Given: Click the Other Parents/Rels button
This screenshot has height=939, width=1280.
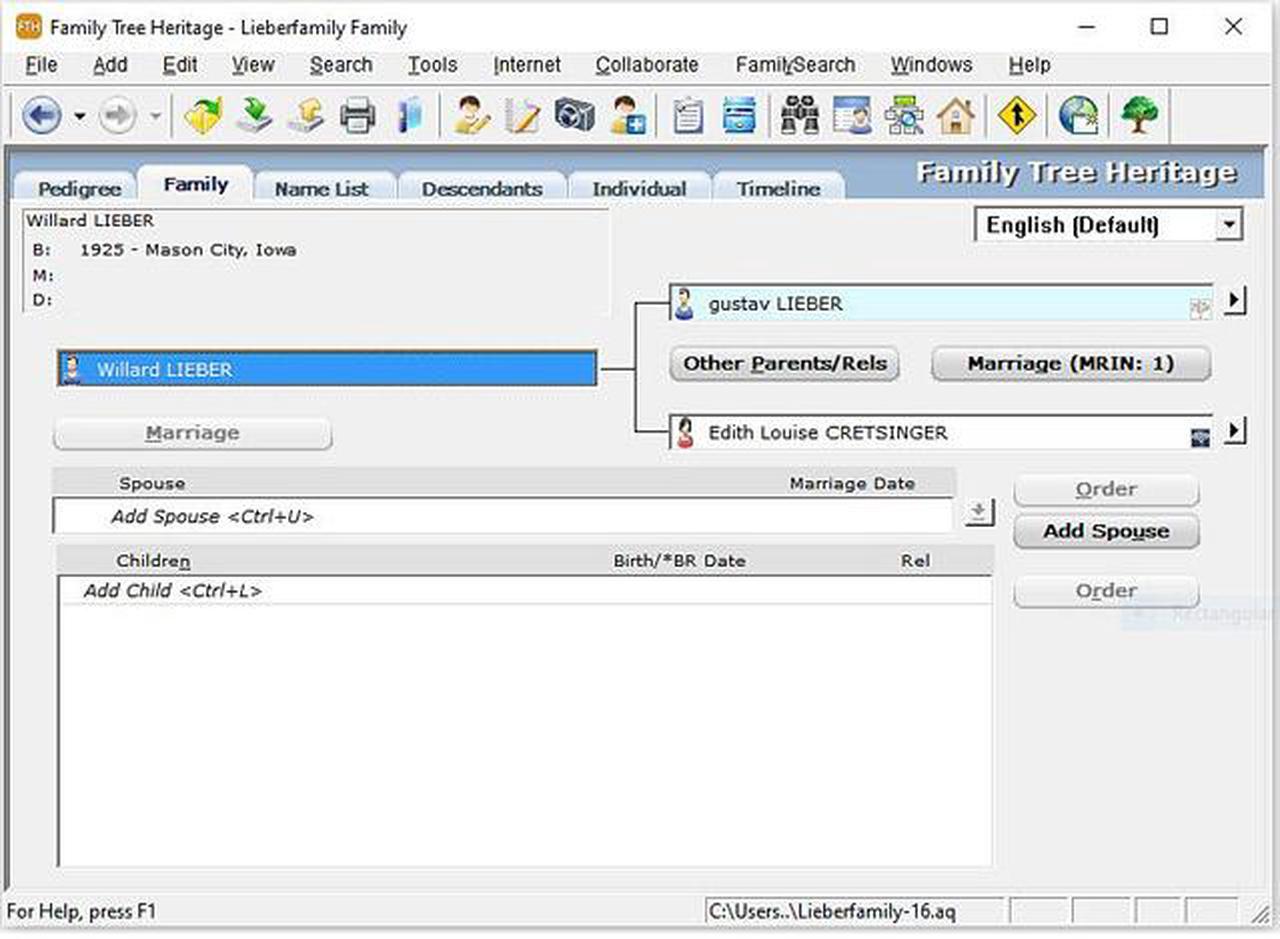Looking at the screenshot, I should click(x=785, y=363).
